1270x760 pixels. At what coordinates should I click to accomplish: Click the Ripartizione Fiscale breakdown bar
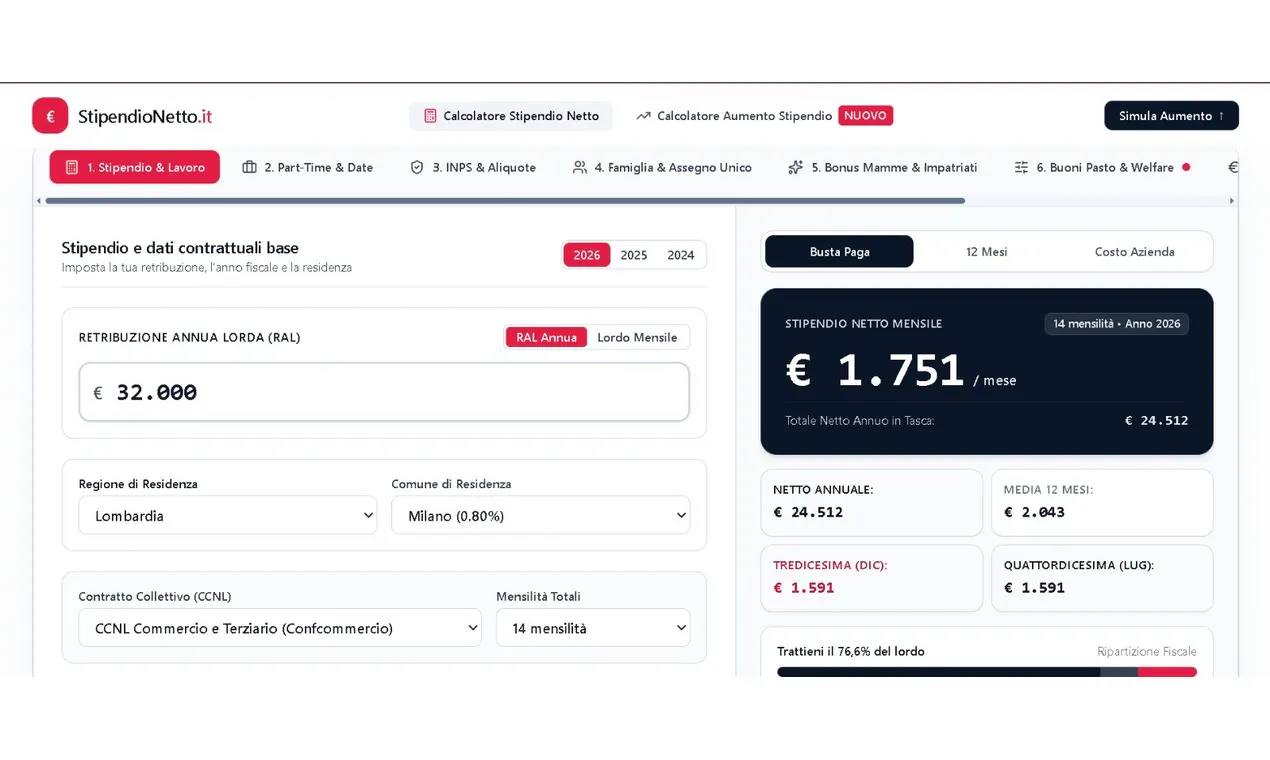(x=987, y=672)
